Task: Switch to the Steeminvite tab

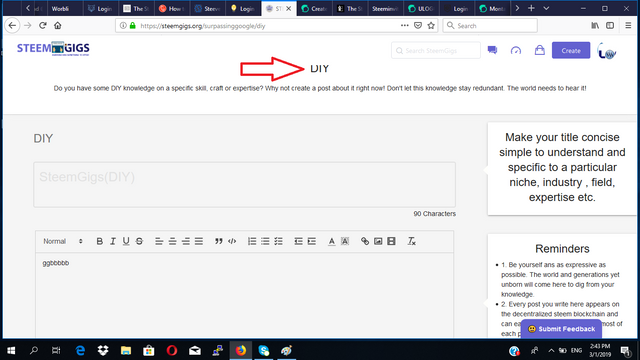Action: tap(386, 9)
